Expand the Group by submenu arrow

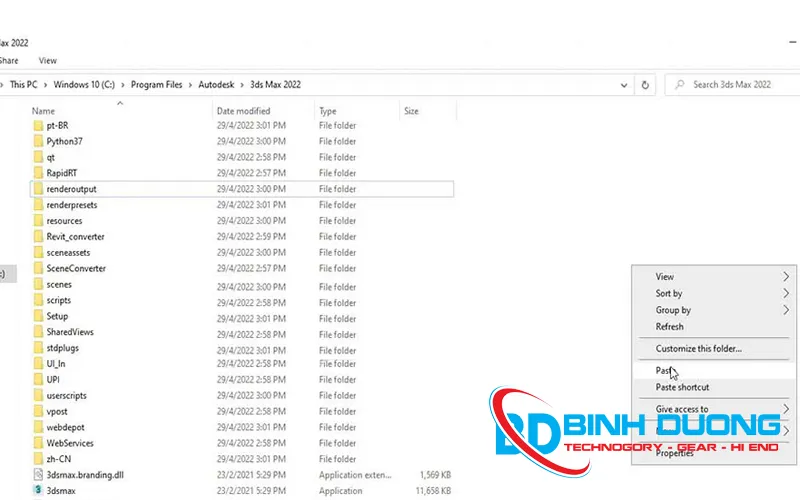pyautogui.click(x=786, y=310)
